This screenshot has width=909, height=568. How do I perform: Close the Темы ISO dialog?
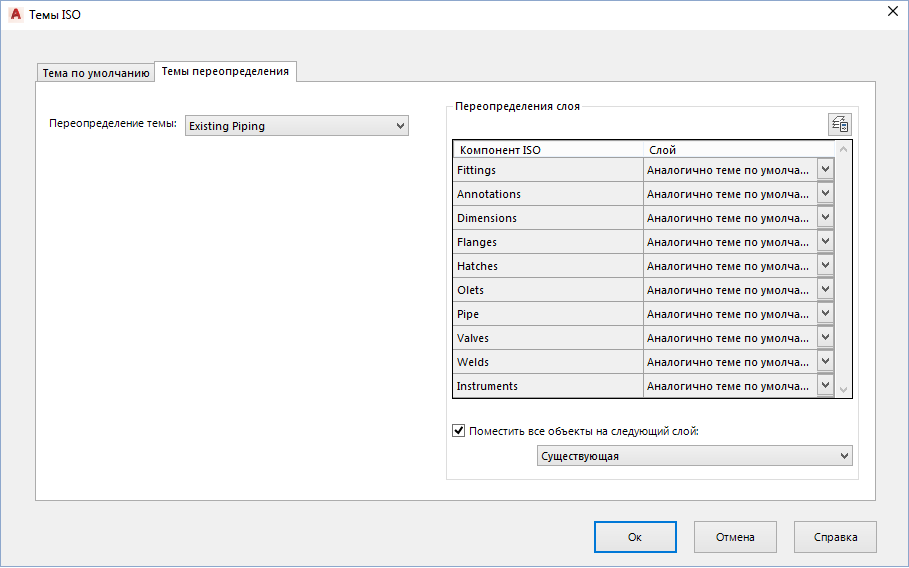coord(892,11)
